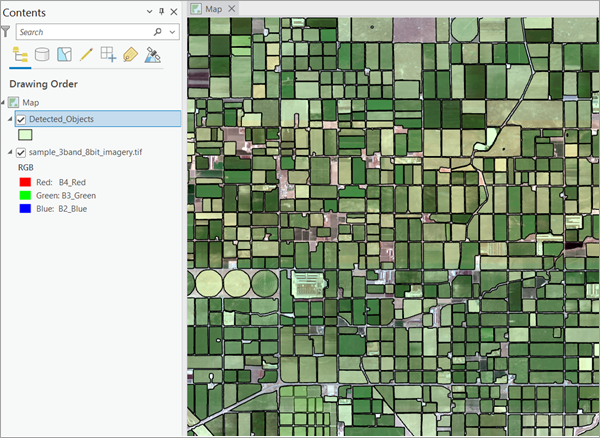The width and height of the screenshot is (600, 438).
Task: Toggle auto-hide pin on Contents pane
Action: (162, 10)
